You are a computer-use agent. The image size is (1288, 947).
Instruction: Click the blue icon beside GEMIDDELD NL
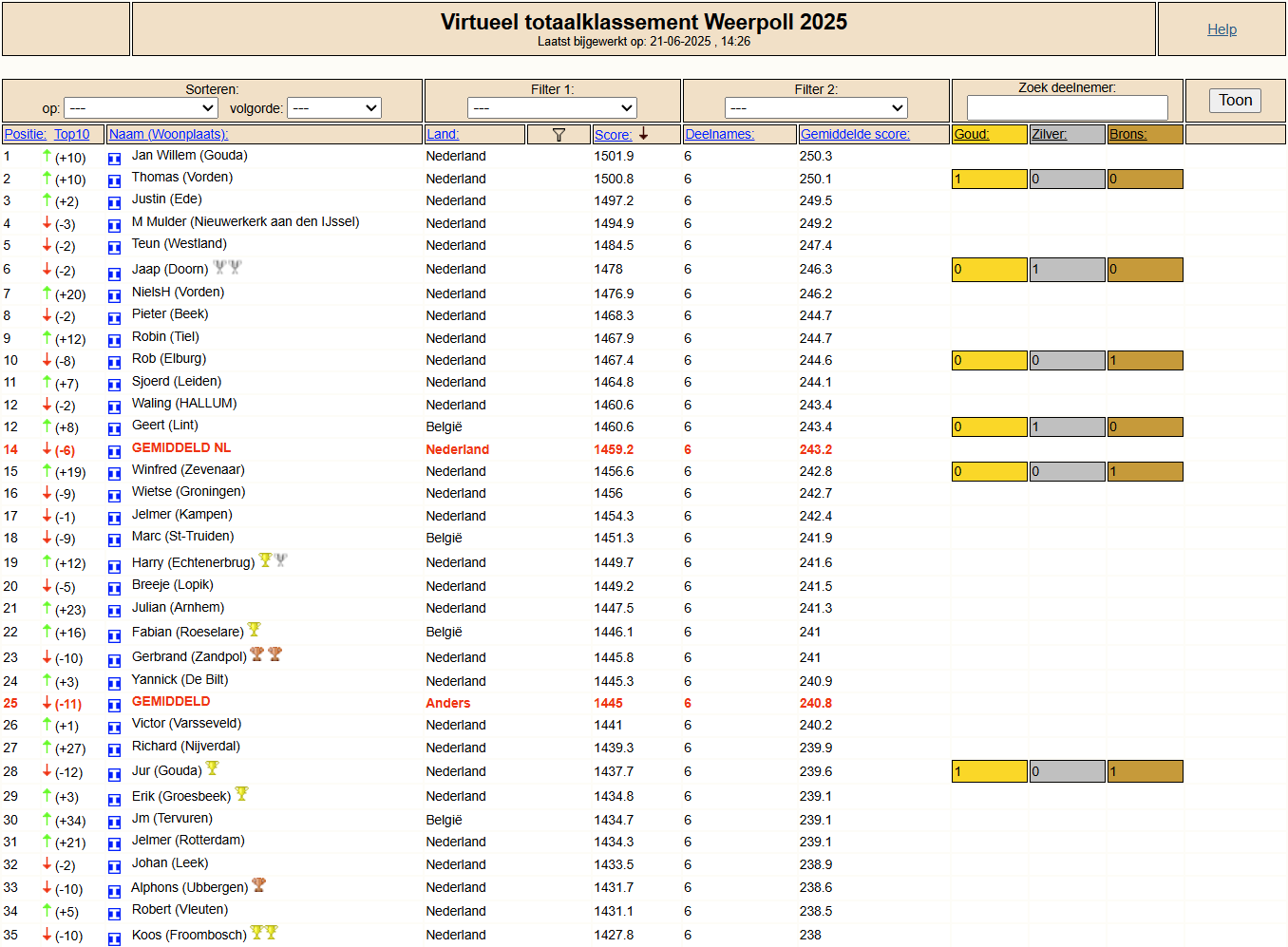click(114, 451)
